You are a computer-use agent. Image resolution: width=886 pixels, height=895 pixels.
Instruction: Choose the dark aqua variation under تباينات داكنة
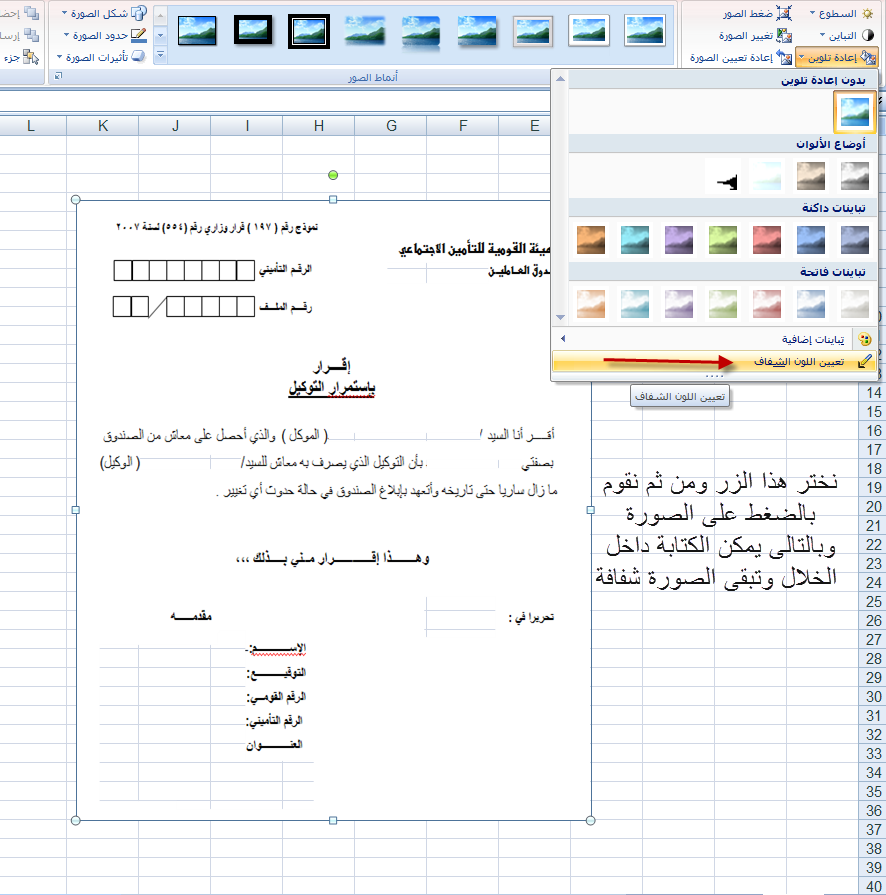coord(635,240)
